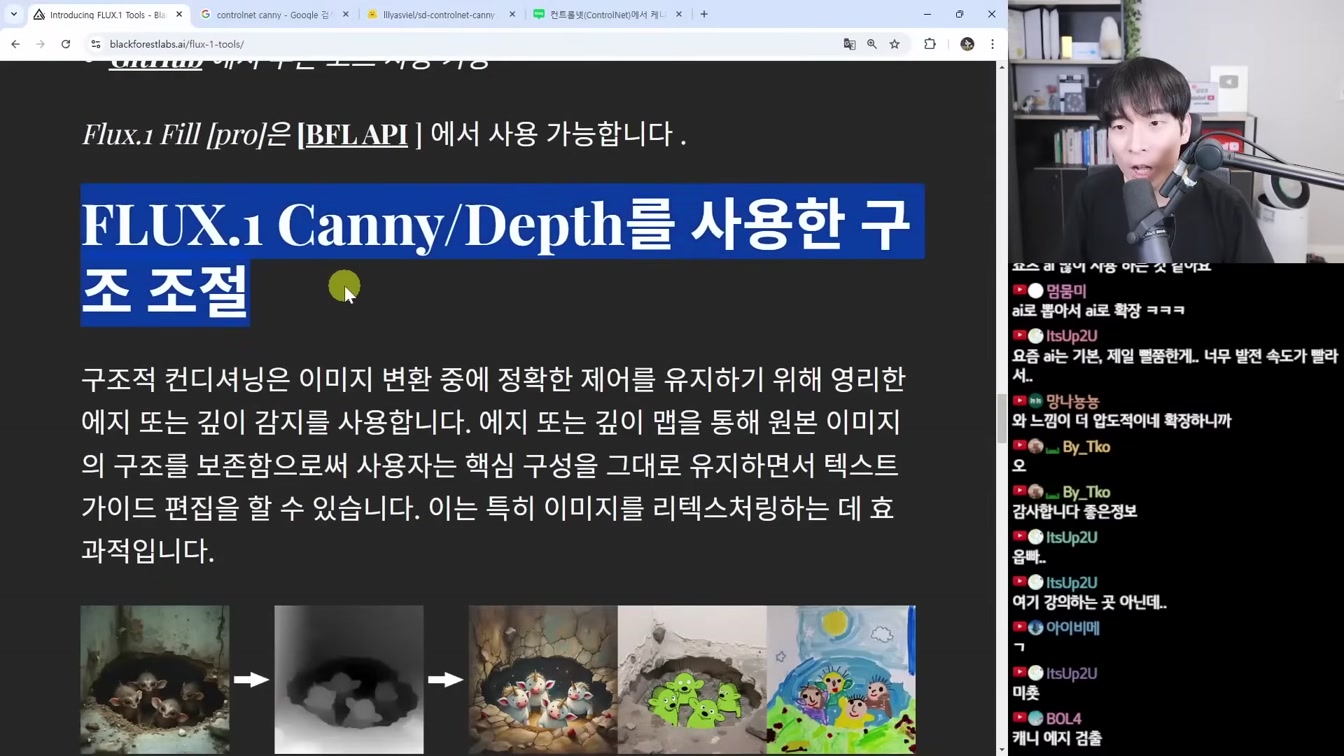Click the scrollbar down arrow
This screenshot has width=1344, height=756.
[1002, 749]
